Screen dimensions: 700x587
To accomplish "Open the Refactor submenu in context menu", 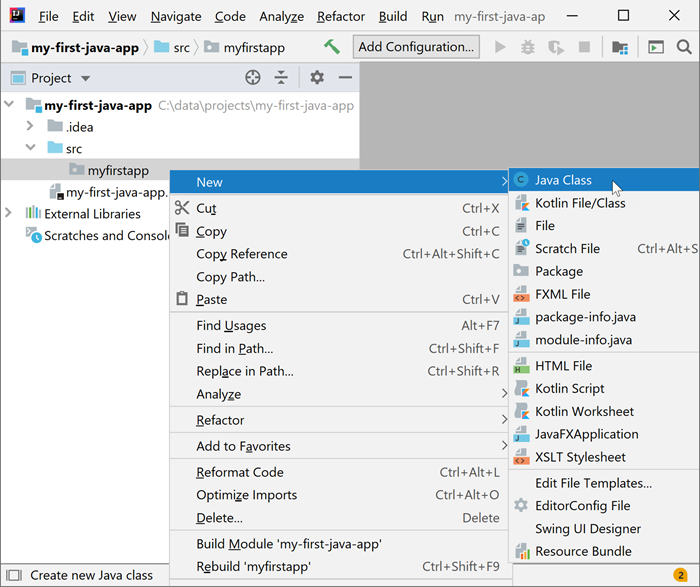I will click(x=220, y=420).
